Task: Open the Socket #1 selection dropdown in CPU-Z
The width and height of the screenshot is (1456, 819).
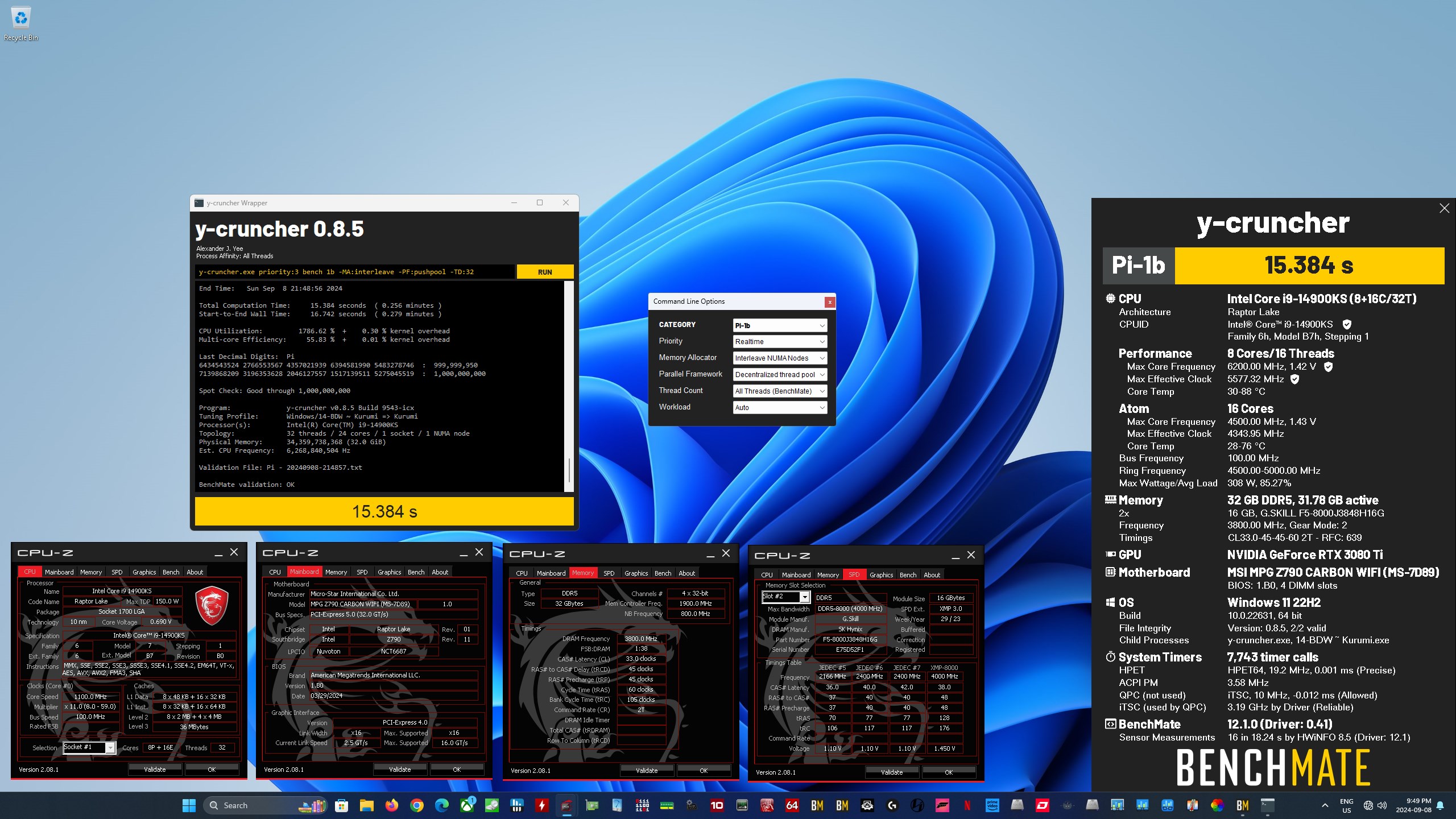Action: tap(89, 747)
